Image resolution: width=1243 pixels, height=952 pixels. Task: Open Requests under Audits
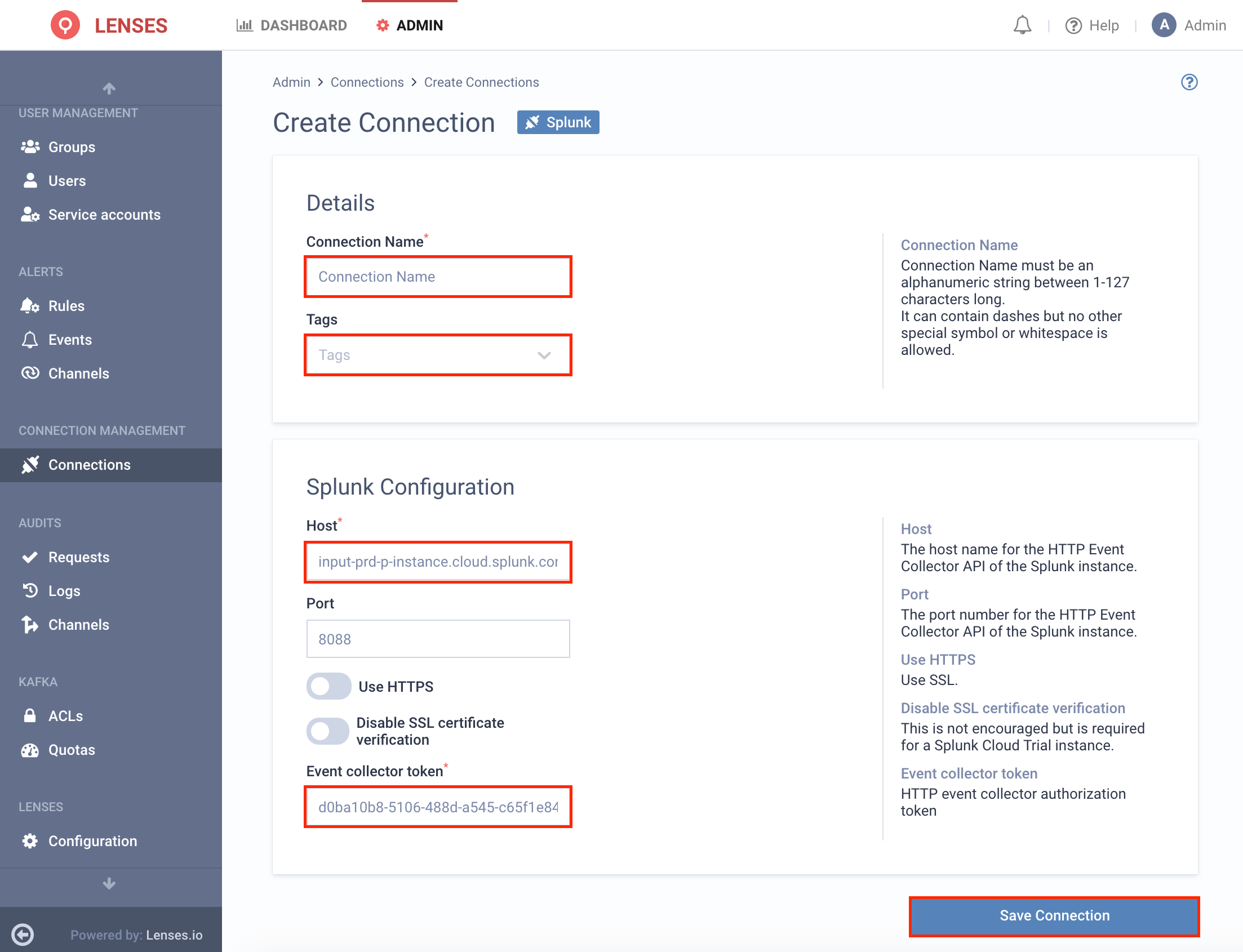pyautogui.click(x=111, y=557)
